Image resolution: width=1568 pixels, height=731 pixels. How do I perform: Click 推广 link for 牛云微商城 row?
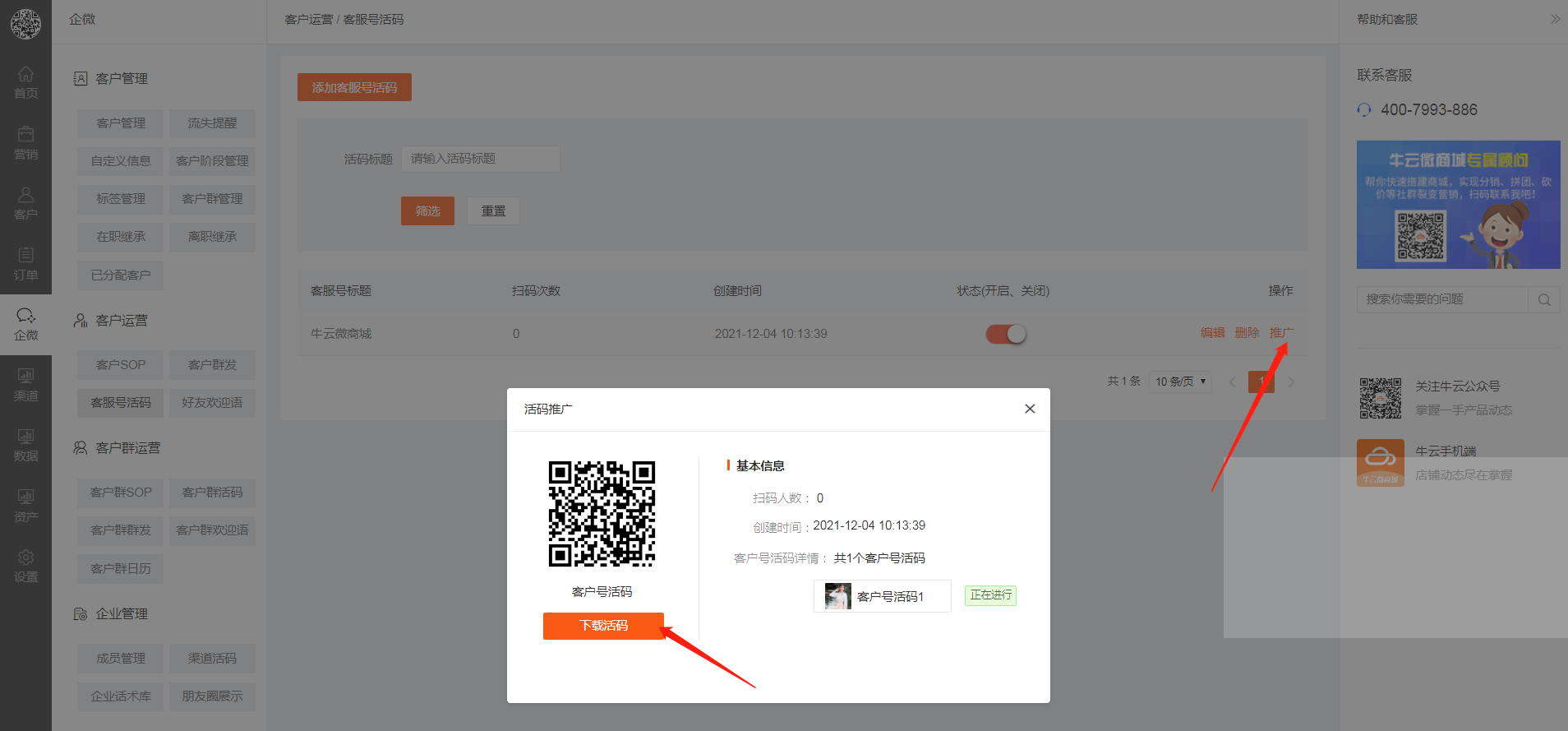click(1281, 333)
